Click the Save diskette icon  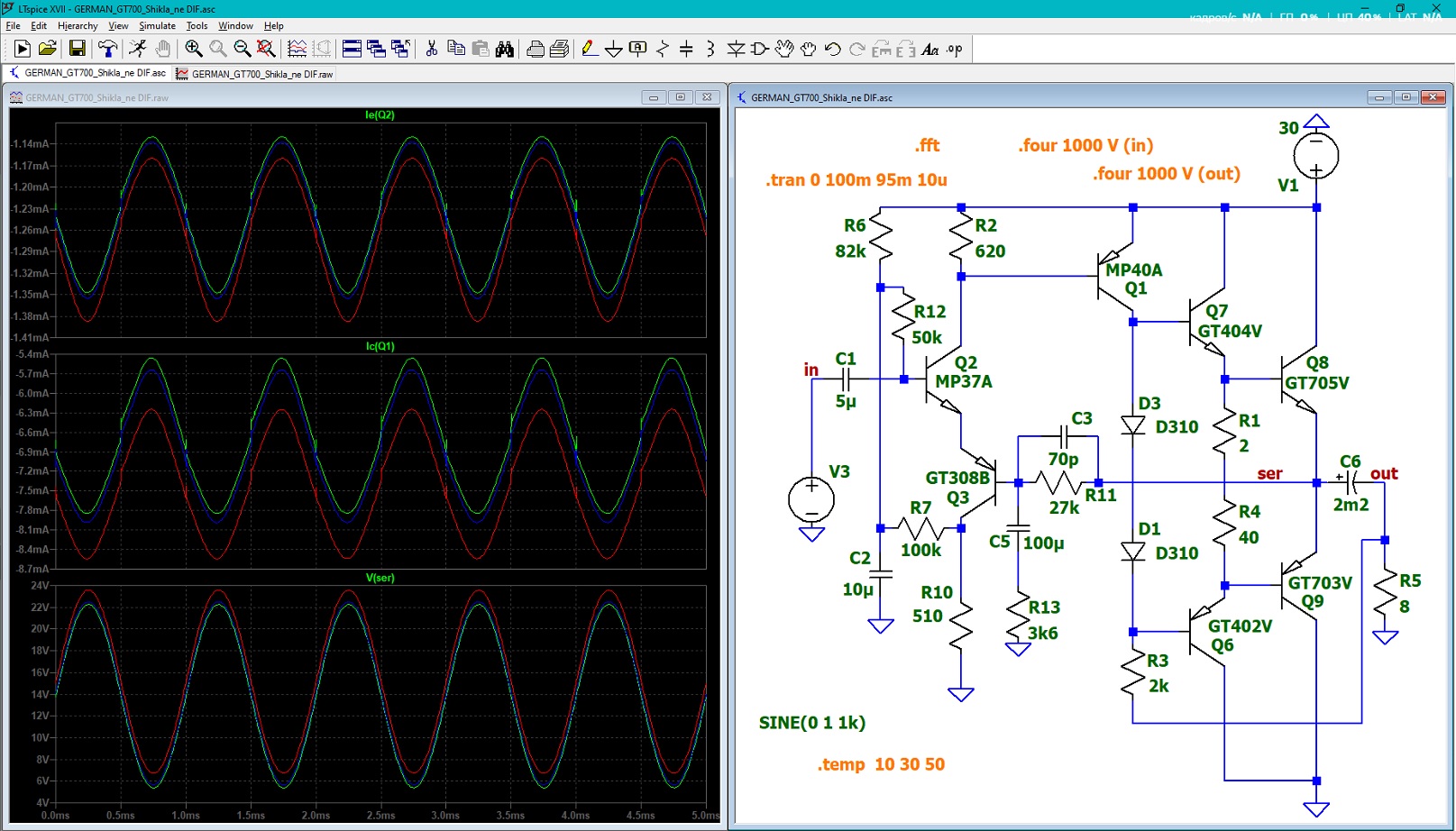click(x=78, y=49)
